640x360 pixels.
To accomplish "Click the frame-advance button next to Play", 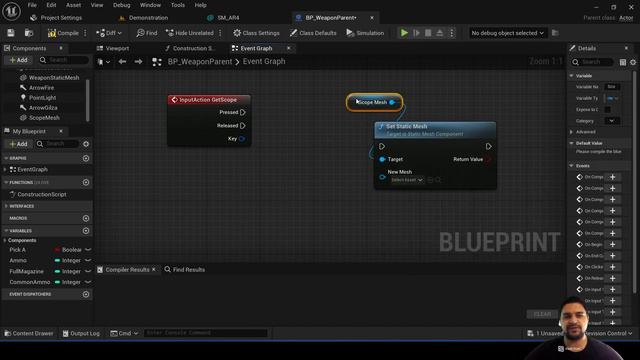I will 416,33.
